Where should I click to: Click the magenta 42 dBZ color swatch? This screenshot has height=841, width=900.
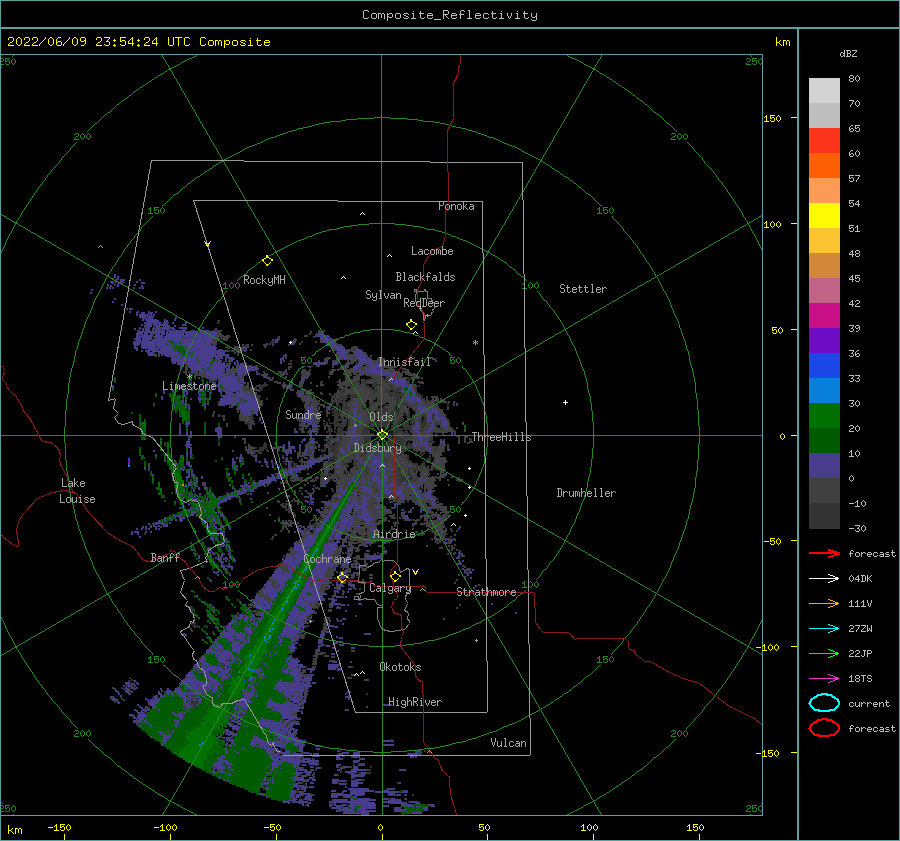tap(824, 315)
